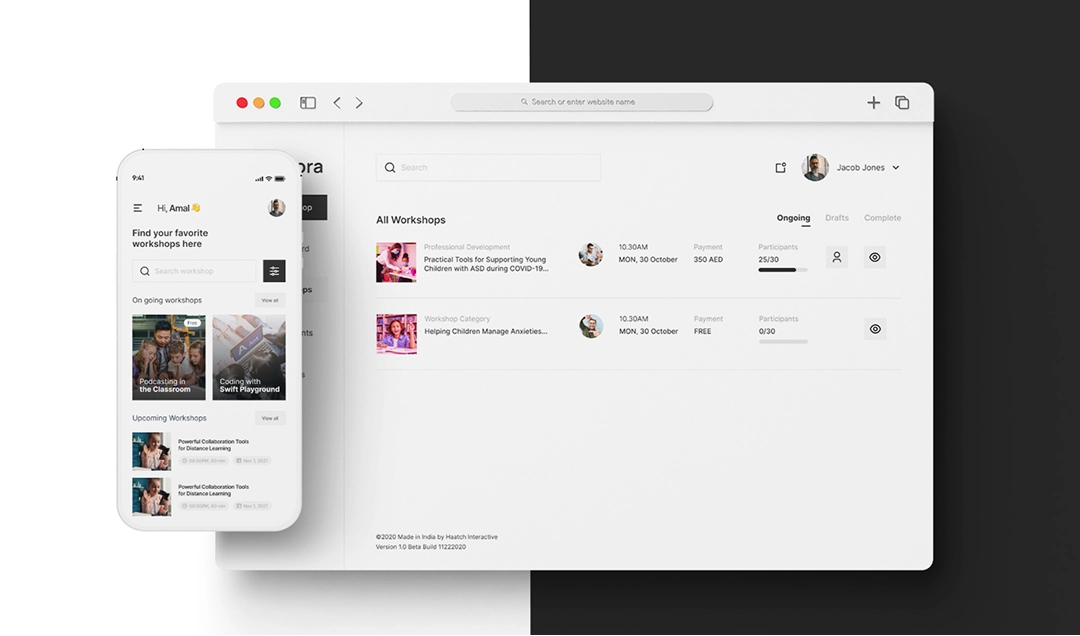Show the tab overview icon in the browser
Image resolution: width=1080 pixels, height=636 pixels.
pos(902,103)
